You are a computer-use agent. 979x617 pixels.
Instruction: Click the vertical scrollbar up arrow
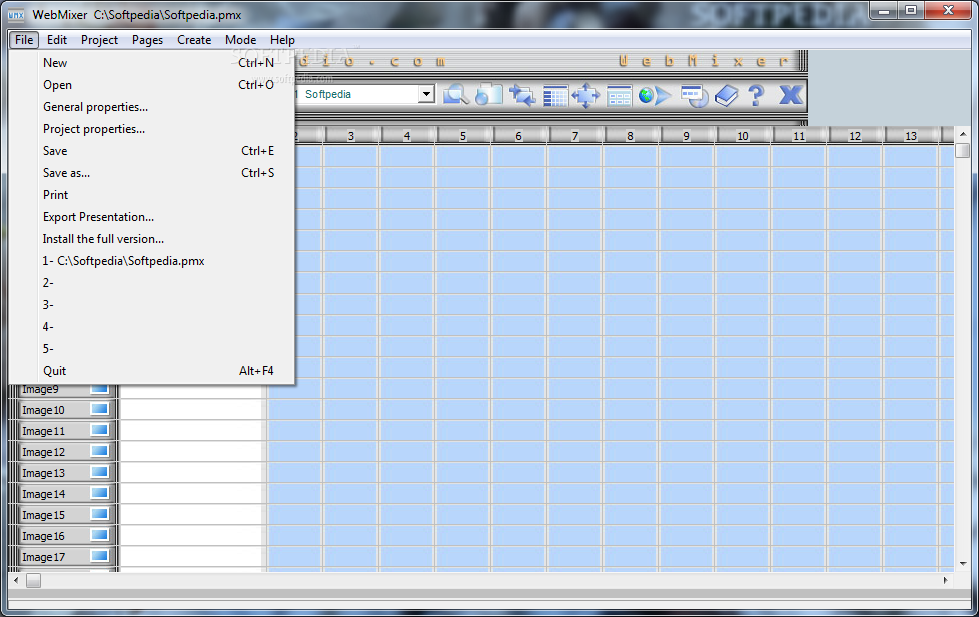click(963, 134)
